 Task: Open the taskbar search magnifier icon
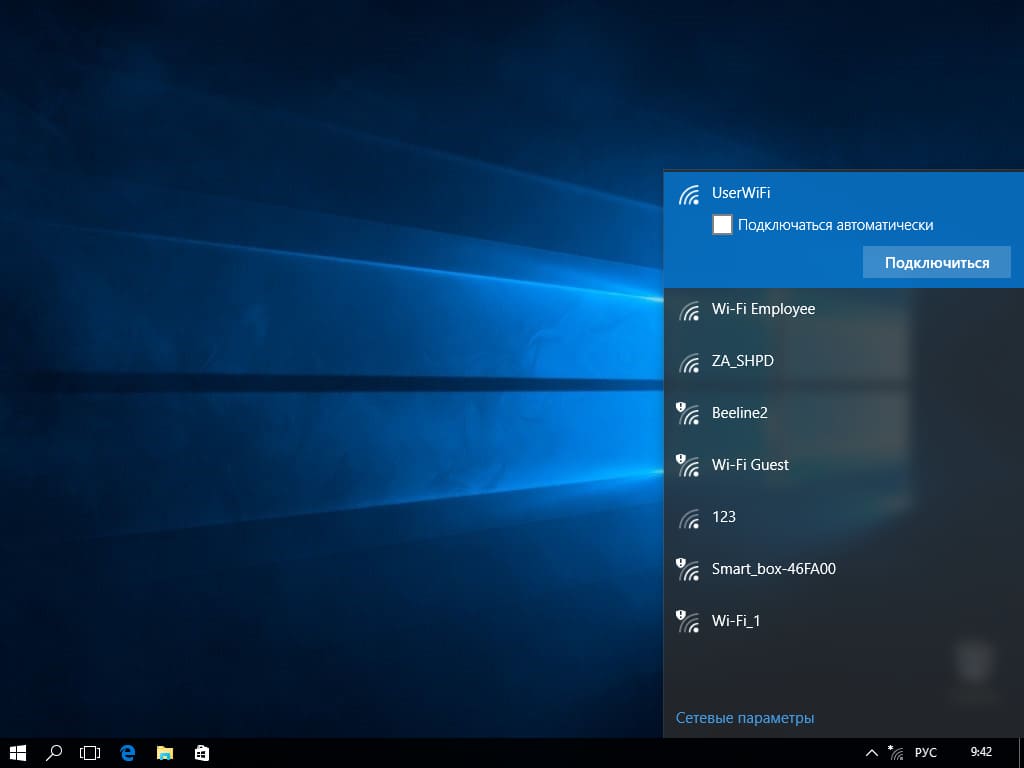(x=55, y=753)
